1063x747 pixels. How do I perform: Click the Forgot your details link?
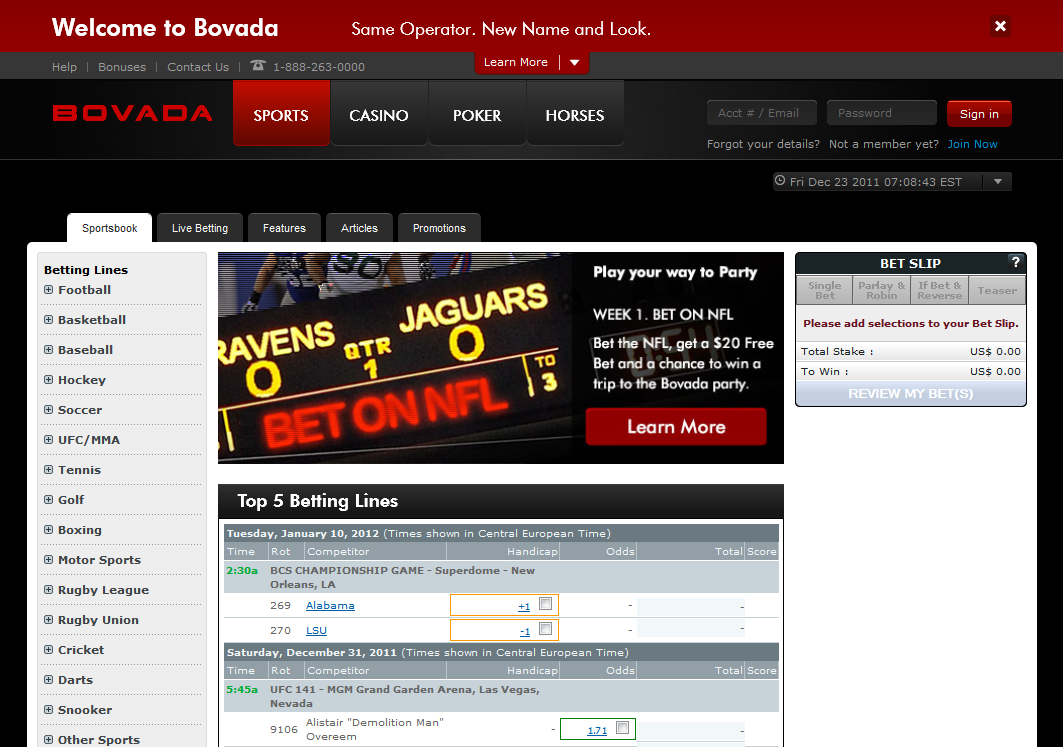point(763,144)
